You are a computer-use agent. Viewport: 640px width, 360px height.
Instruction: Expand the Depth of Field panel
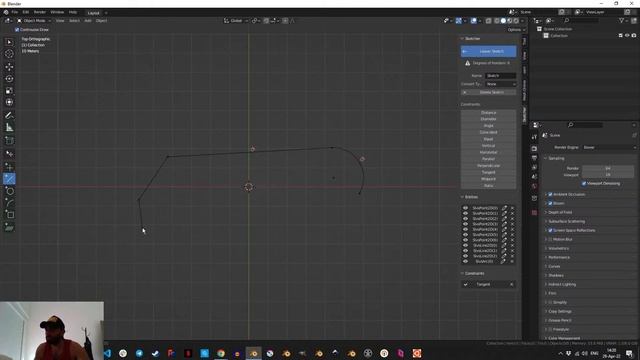[560, 212]
